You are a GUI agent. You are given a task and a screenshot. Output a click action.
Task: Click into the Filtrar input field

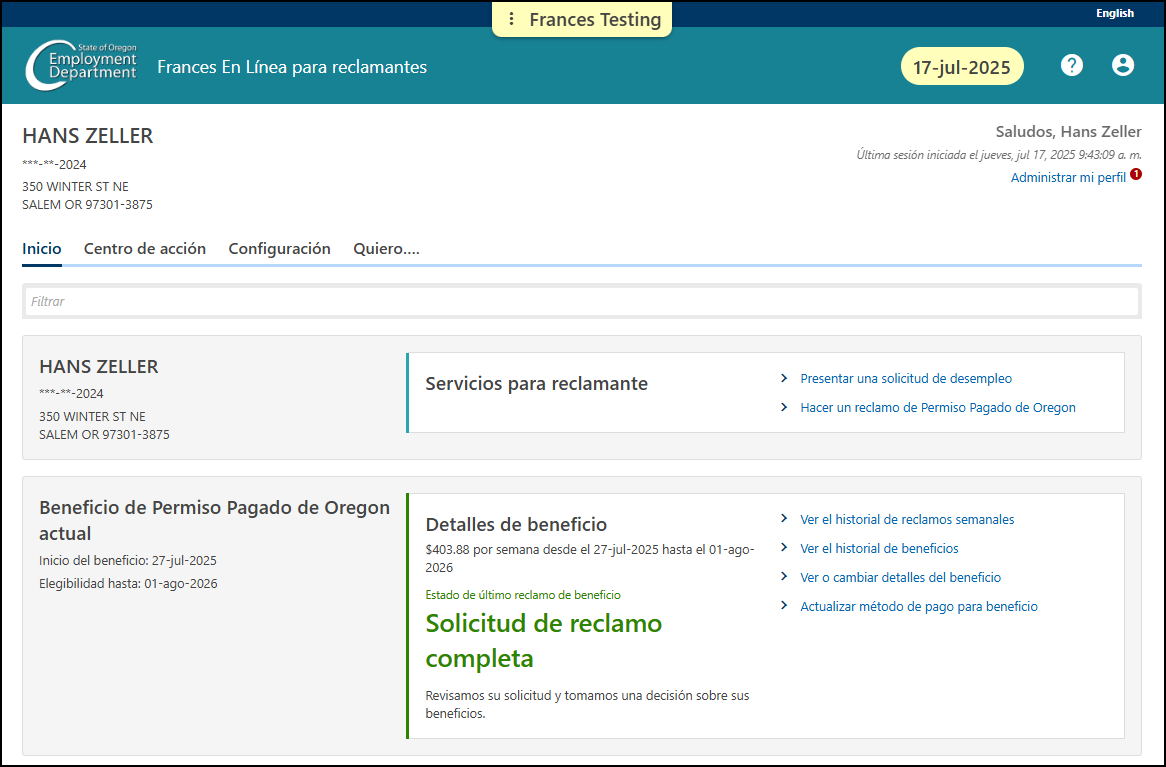pos(582,301)
